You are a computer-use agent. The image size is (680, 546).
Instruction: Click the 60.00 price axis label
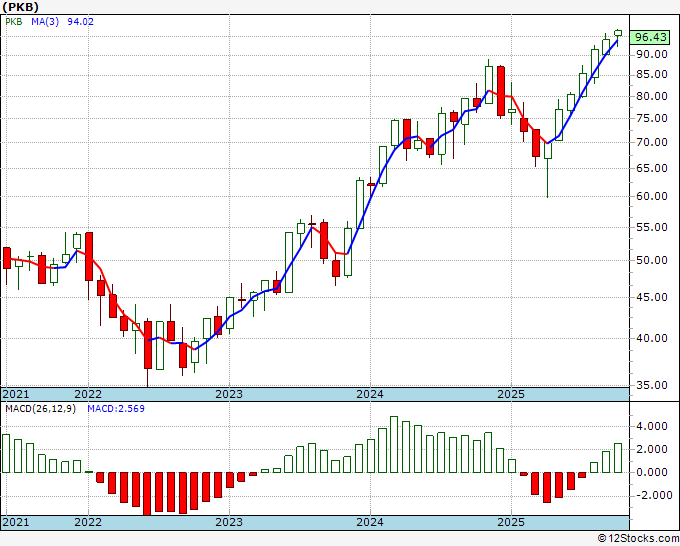coord(652,196)
